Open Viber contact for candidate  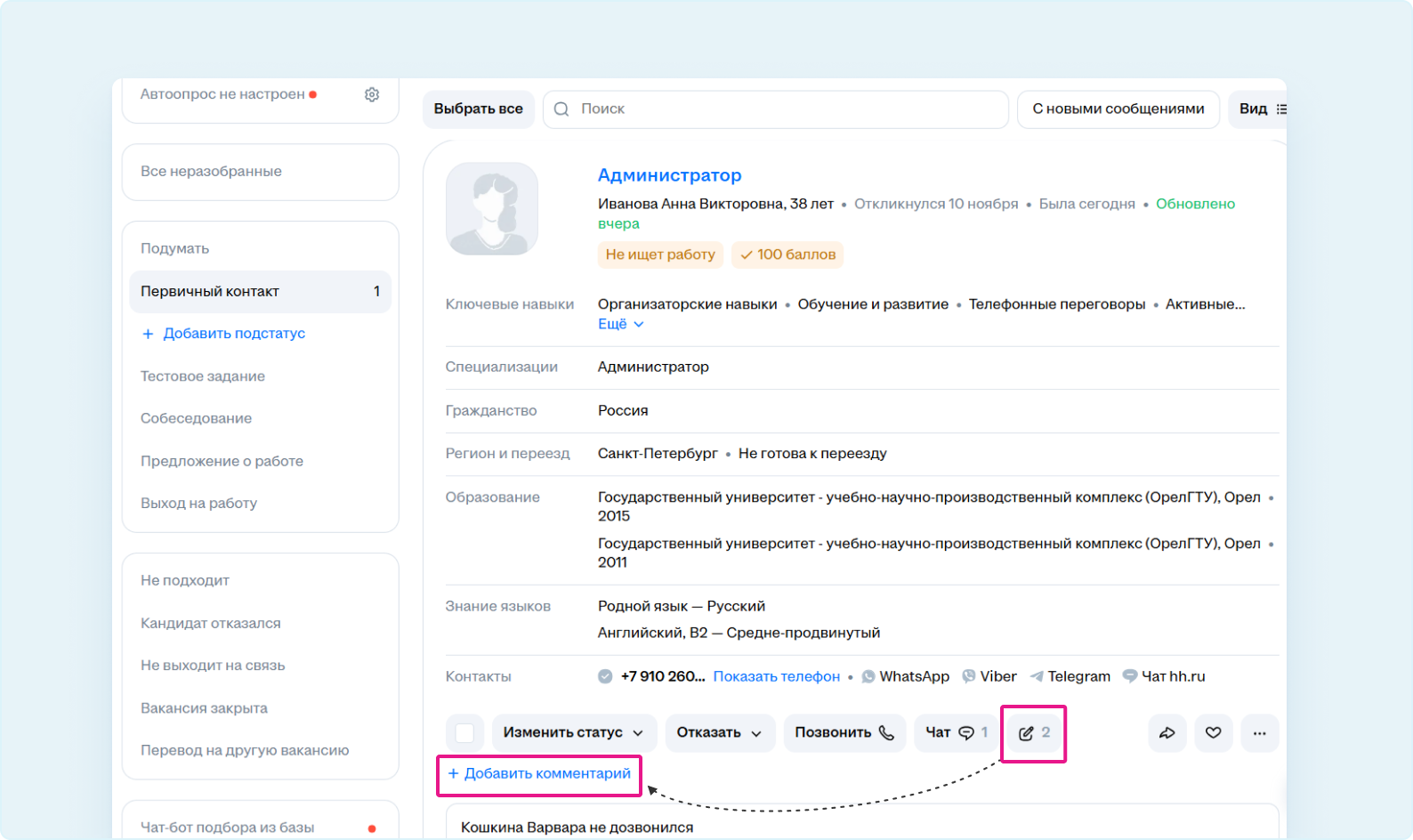tap(989, 676)
